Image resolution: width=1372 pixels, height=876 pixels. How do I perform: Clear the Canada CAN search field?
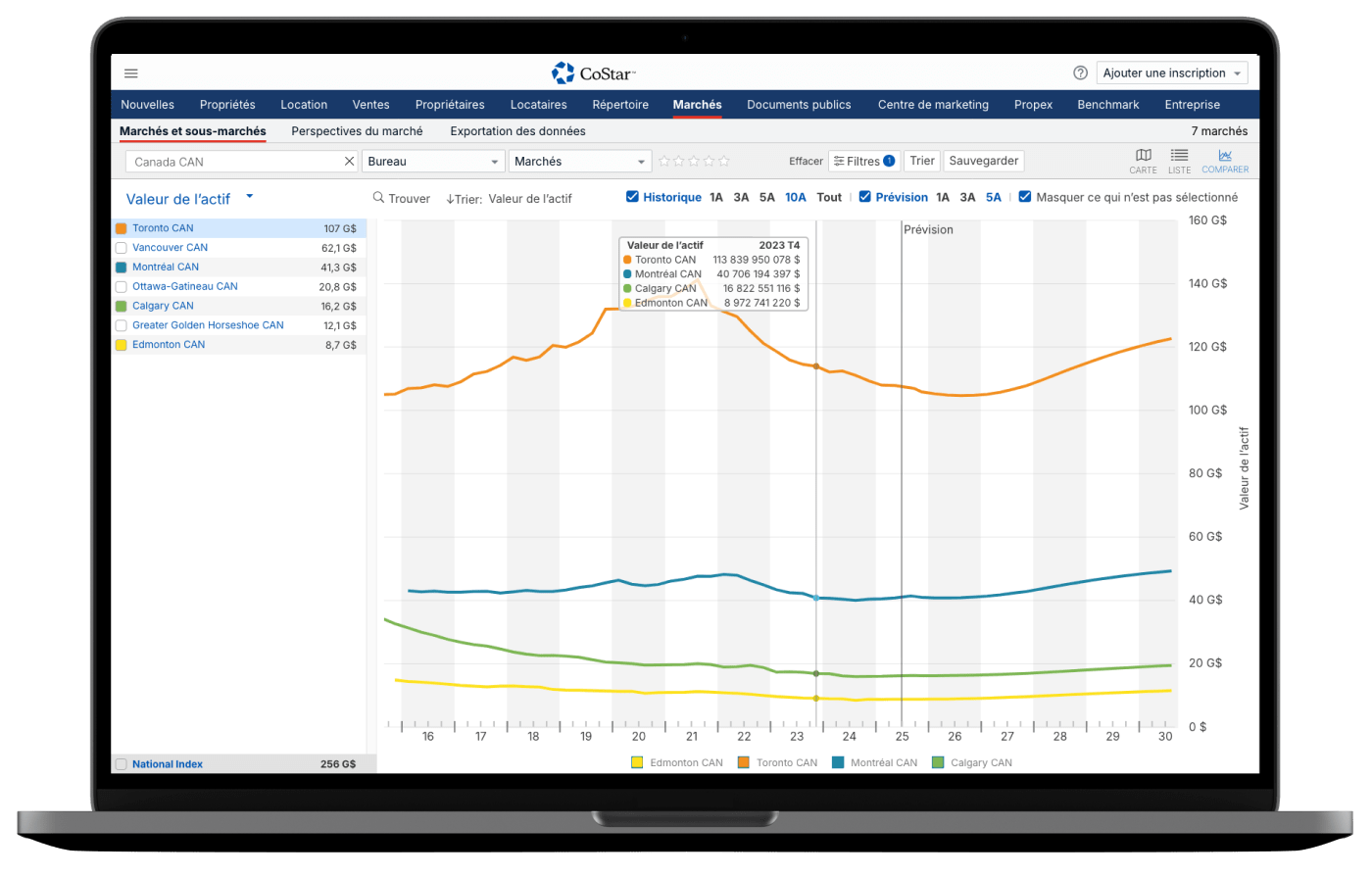349,162
